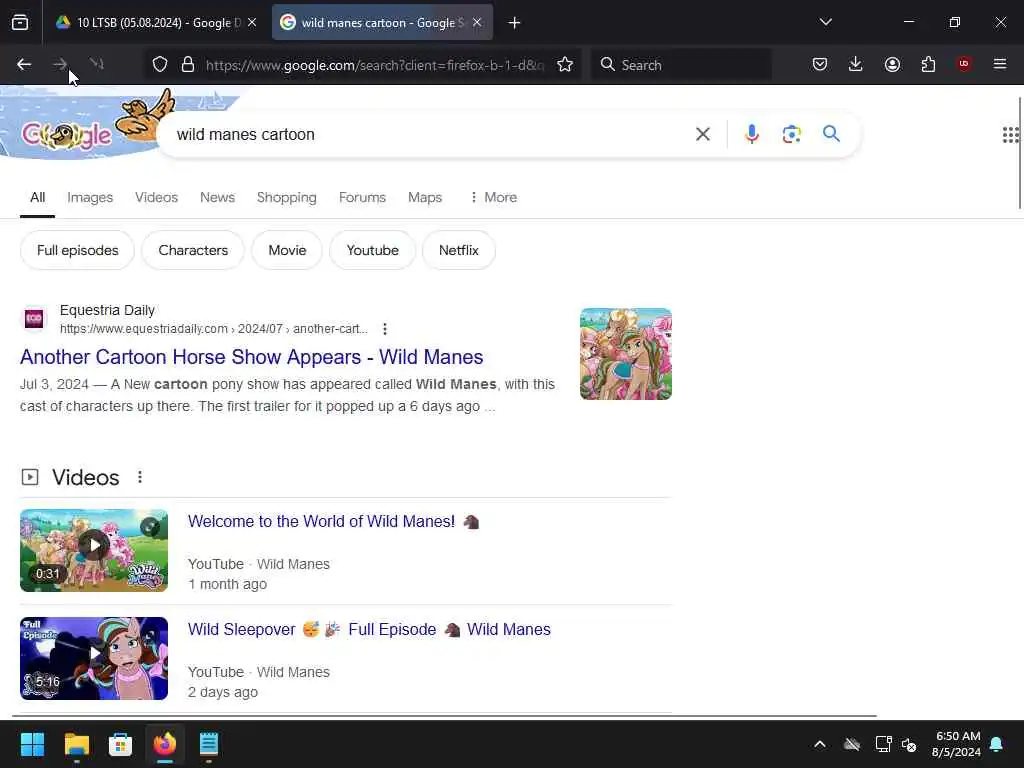Open the Firefox account icon

pos(892,64)
